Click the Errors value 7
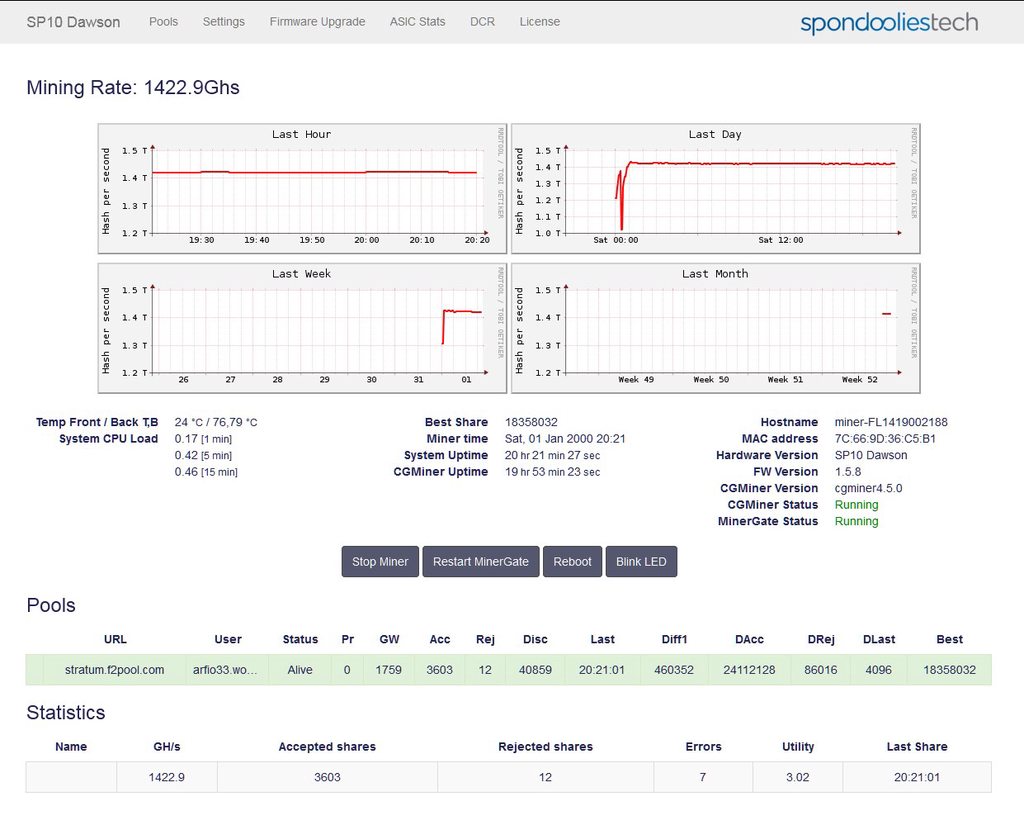This screenshot has width=1024, height=825. [703, 777]
